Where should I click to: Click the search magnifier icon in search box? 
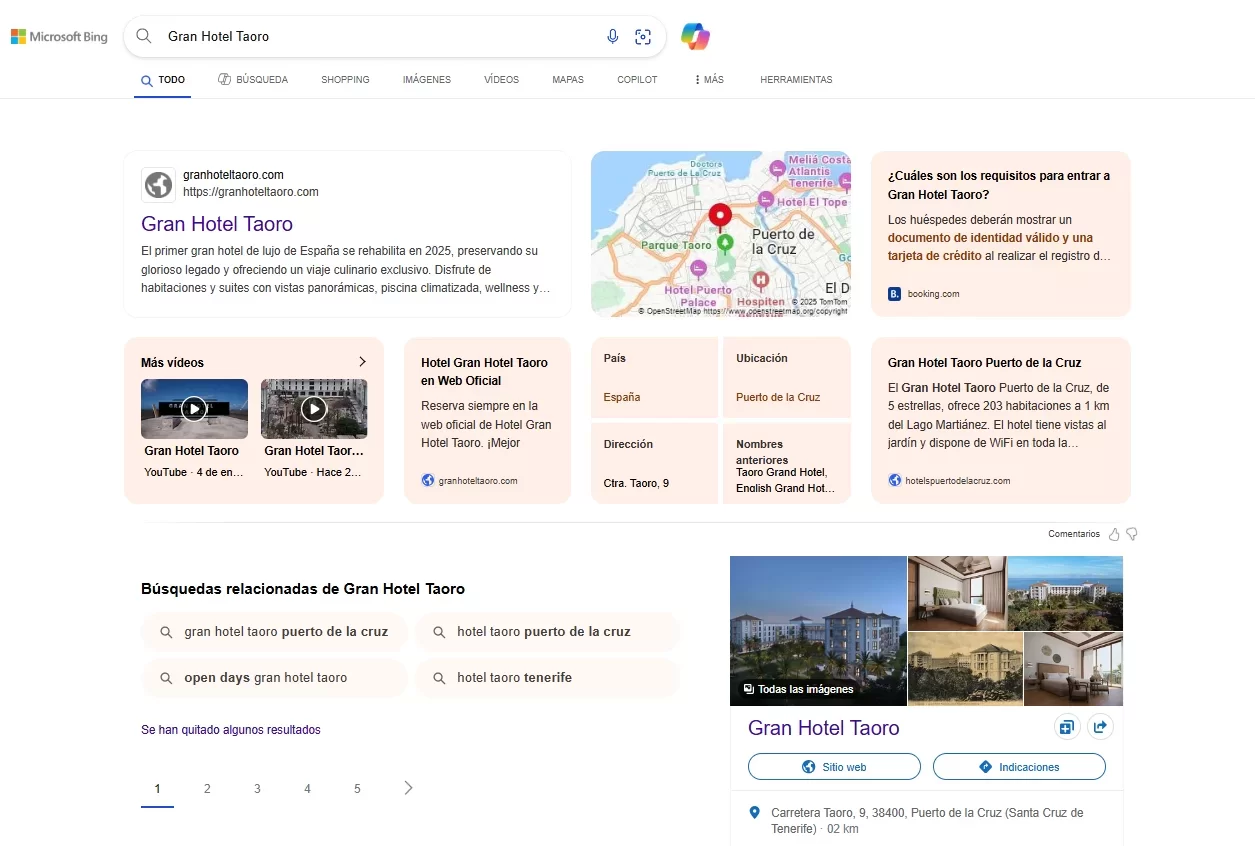[144, 36]
